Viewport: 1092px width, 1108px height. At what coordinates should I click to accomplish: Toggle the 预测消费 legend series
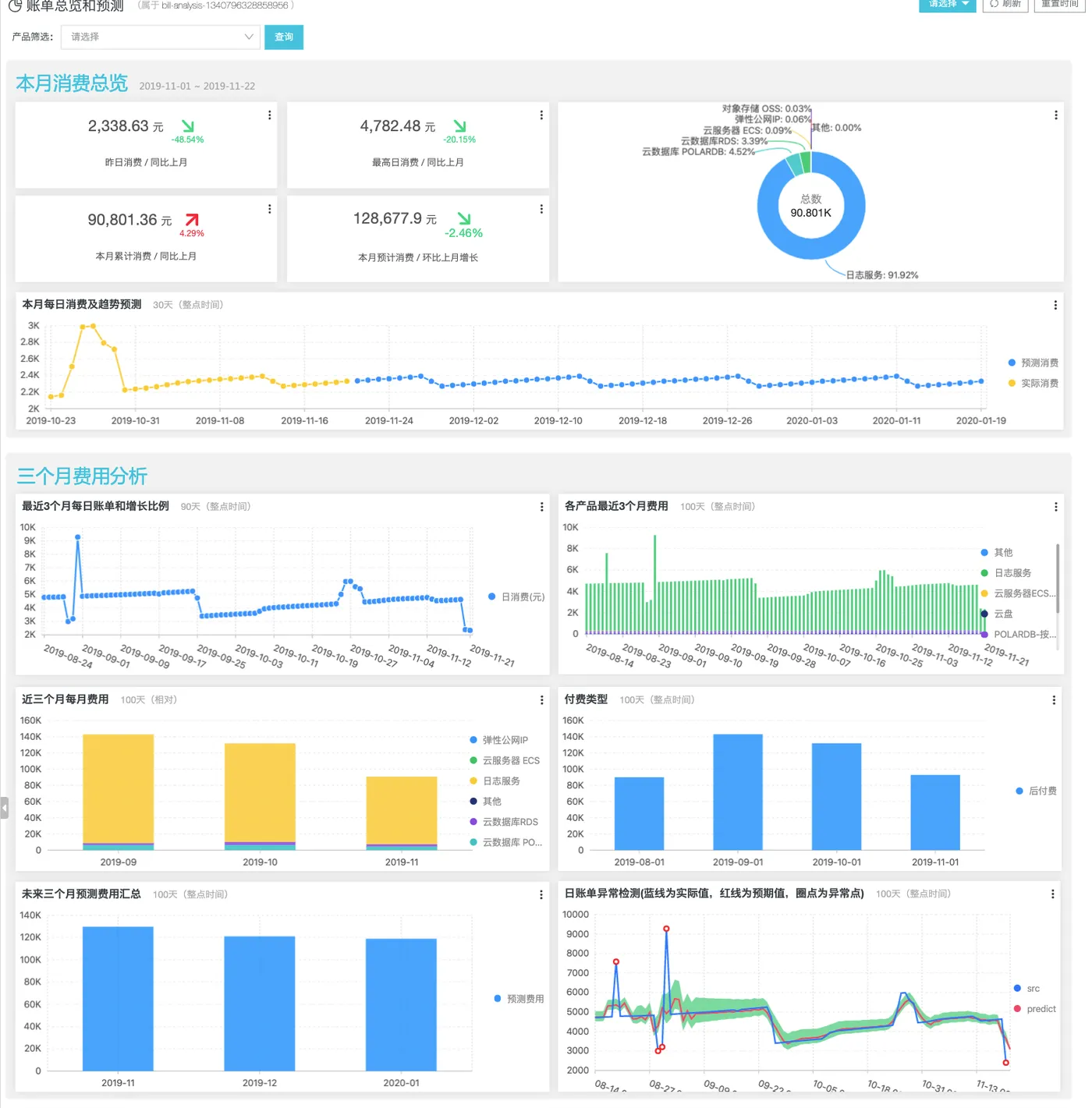(1033, 363)
